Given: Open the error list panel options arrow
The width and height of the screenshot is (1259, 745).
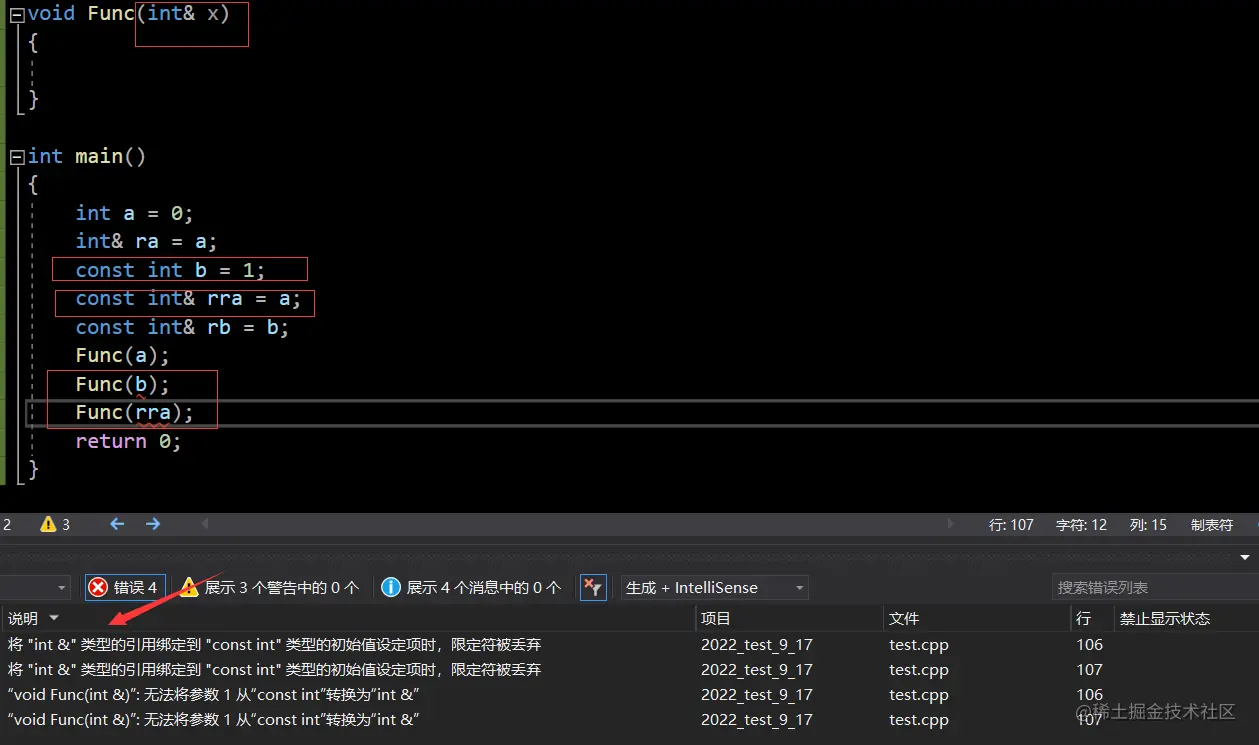Looking at the screenshot, I should coord(1245,558).
